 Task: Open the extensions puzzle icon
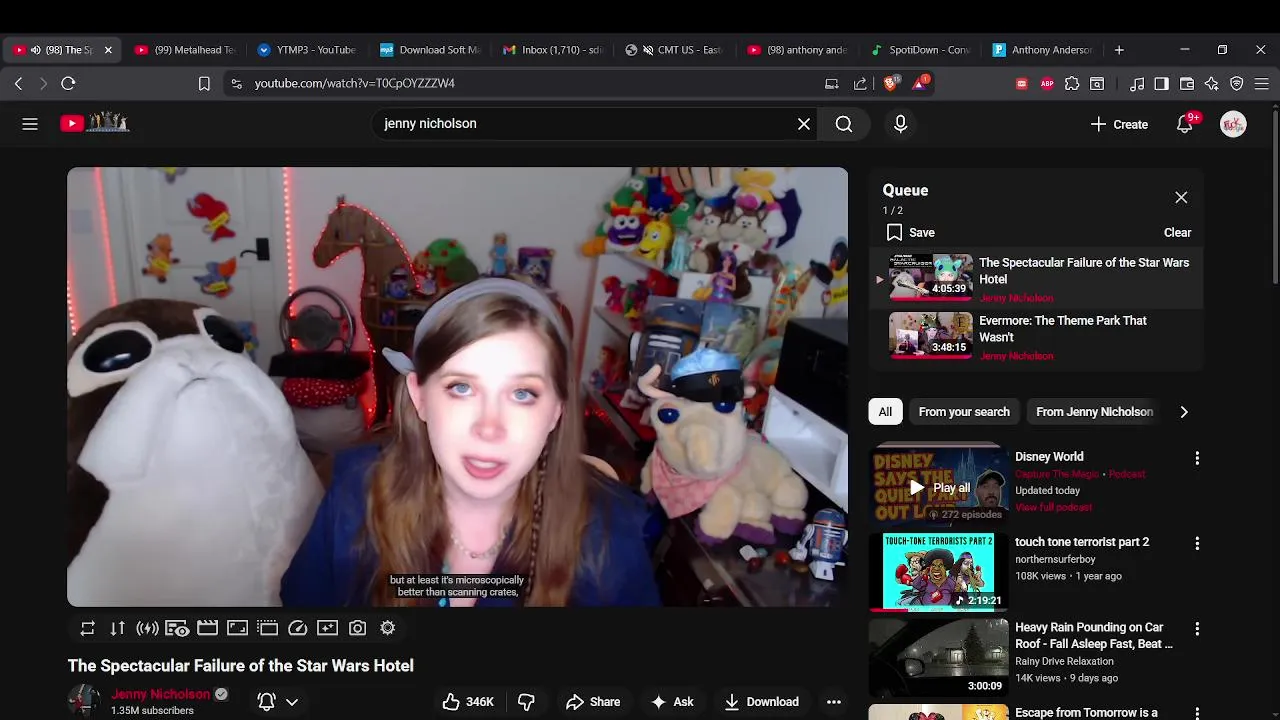(x=1072, y=84)
